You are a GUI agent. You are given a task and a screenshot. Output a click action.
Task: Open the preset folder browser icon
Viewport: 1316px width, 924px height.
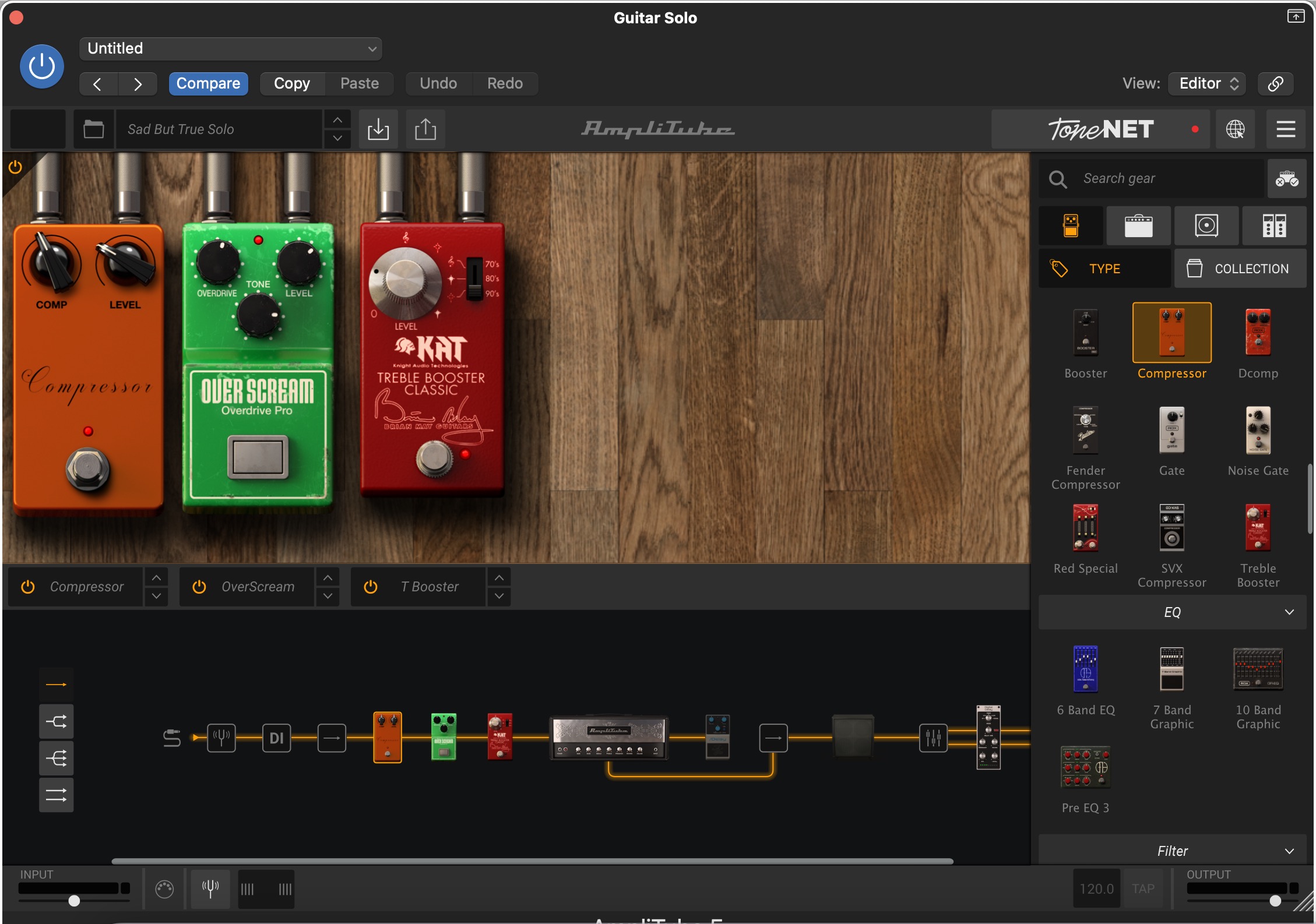point(93,129)
